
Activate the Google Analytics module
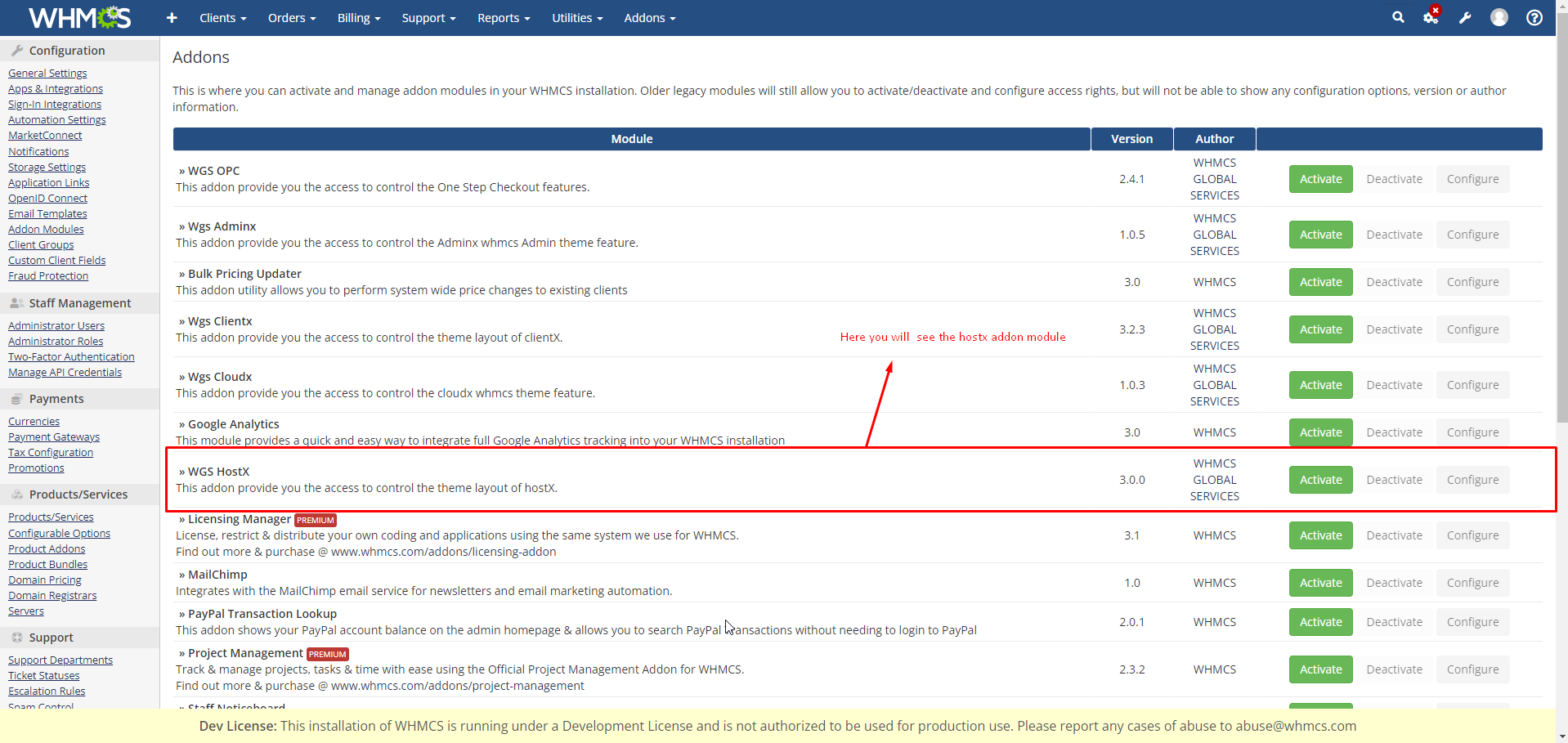tap(1320, 432)
